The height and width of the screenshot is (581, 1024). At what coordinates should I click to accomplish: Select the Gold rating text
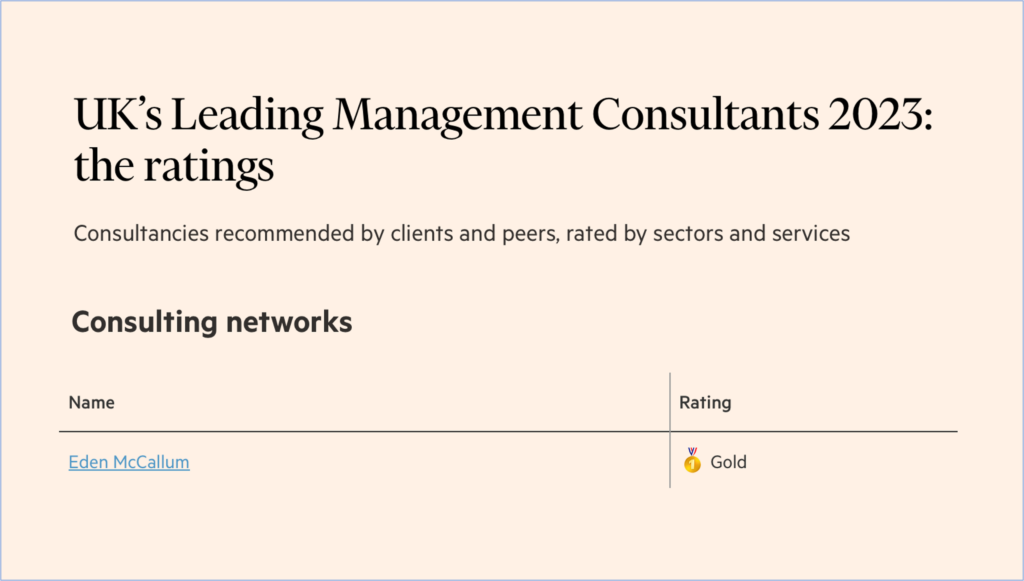click(728, 462)
